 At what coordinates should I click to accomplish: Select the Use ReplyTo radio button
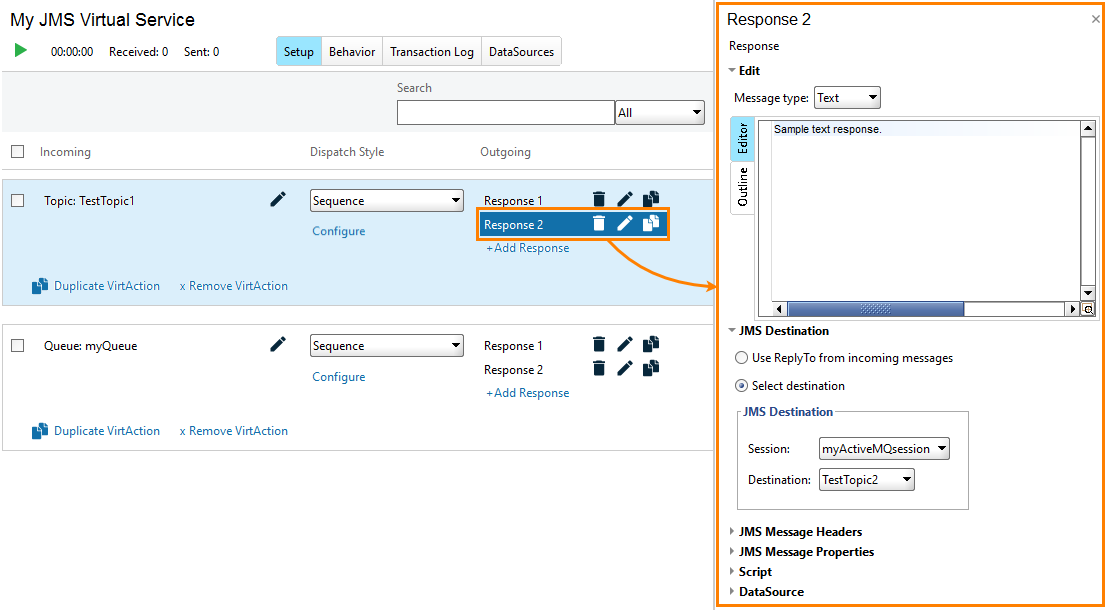[741, 357]
